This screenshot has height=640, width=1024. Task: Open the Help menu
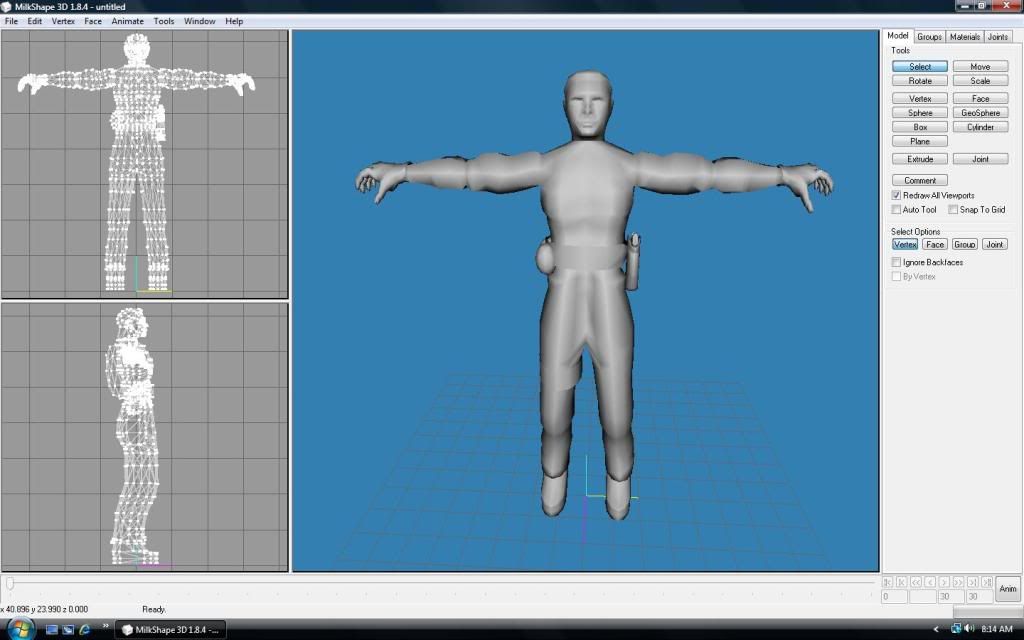coord(234,21)
